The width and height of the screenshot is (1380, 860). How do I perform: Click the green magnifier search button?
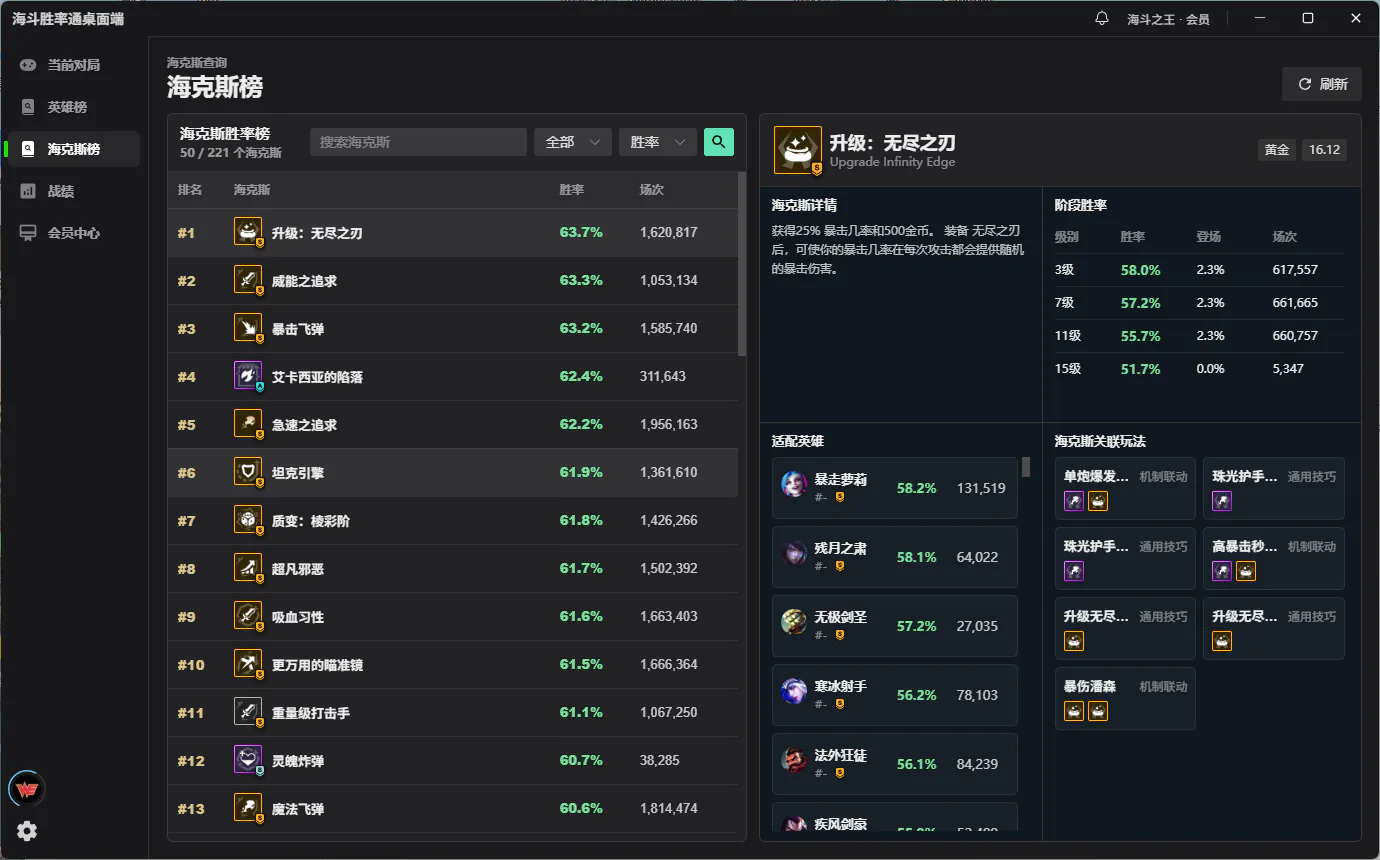(x=719, y=142)
